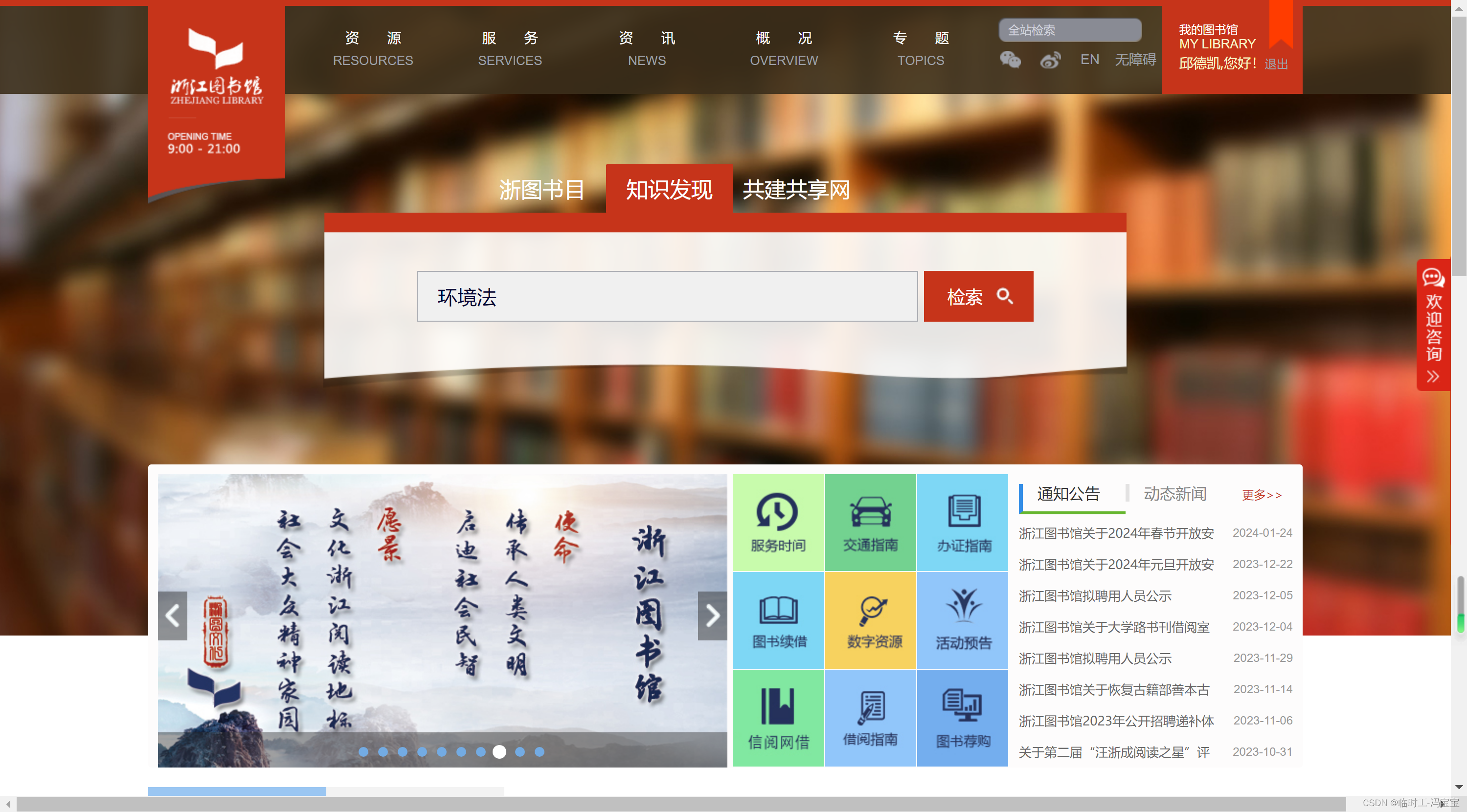Image resolution: width=1467 pixels, height=812 pixels.
Task: Open the 活动预告 icon tile
Action: coord(963,620)
